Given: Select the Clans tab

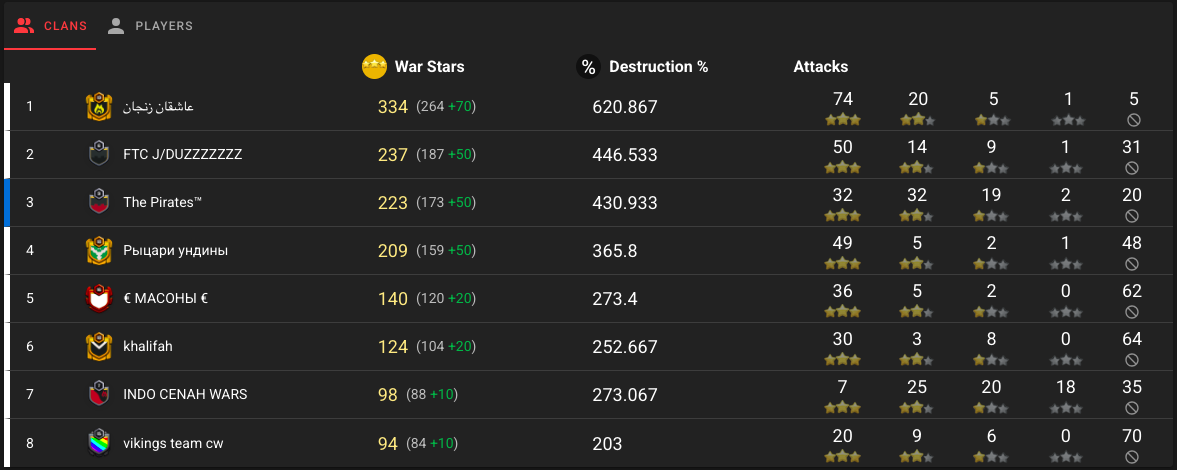Looking at the screenshot, I should [x=51, y=26].
